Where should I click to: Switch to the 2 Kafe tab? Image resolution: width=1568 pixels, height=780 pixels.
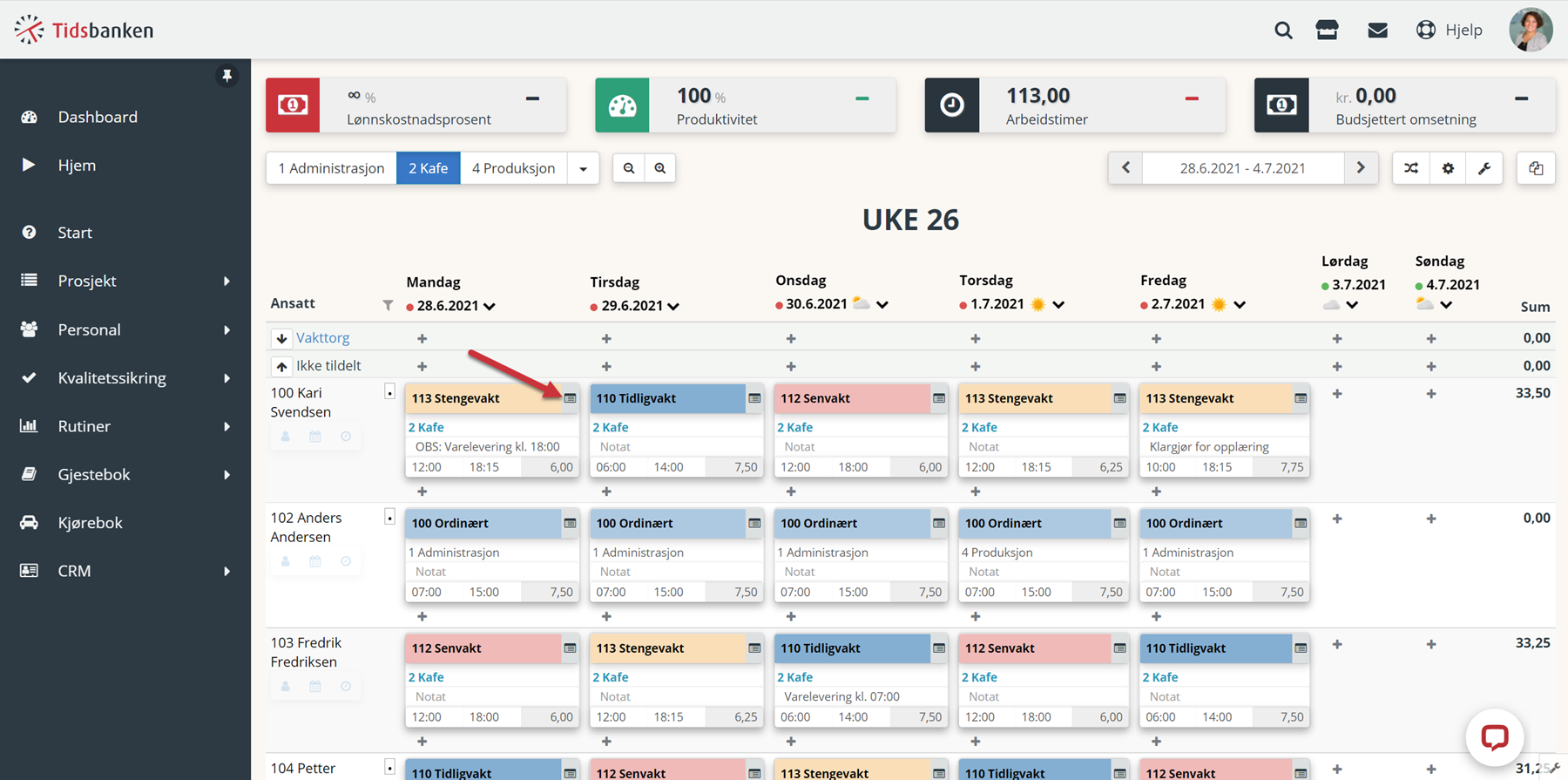428,168
